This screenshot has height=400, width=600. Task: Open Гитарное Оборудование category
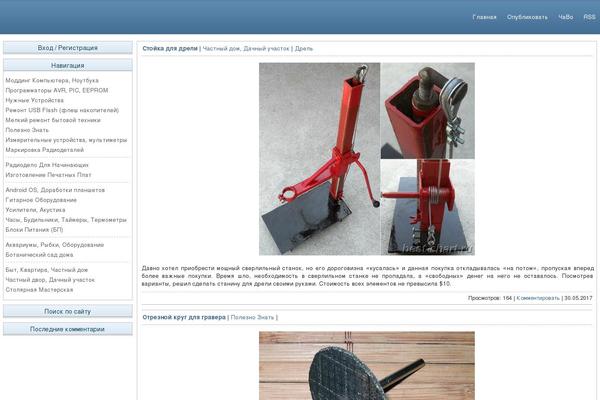[x=41, y=200]
